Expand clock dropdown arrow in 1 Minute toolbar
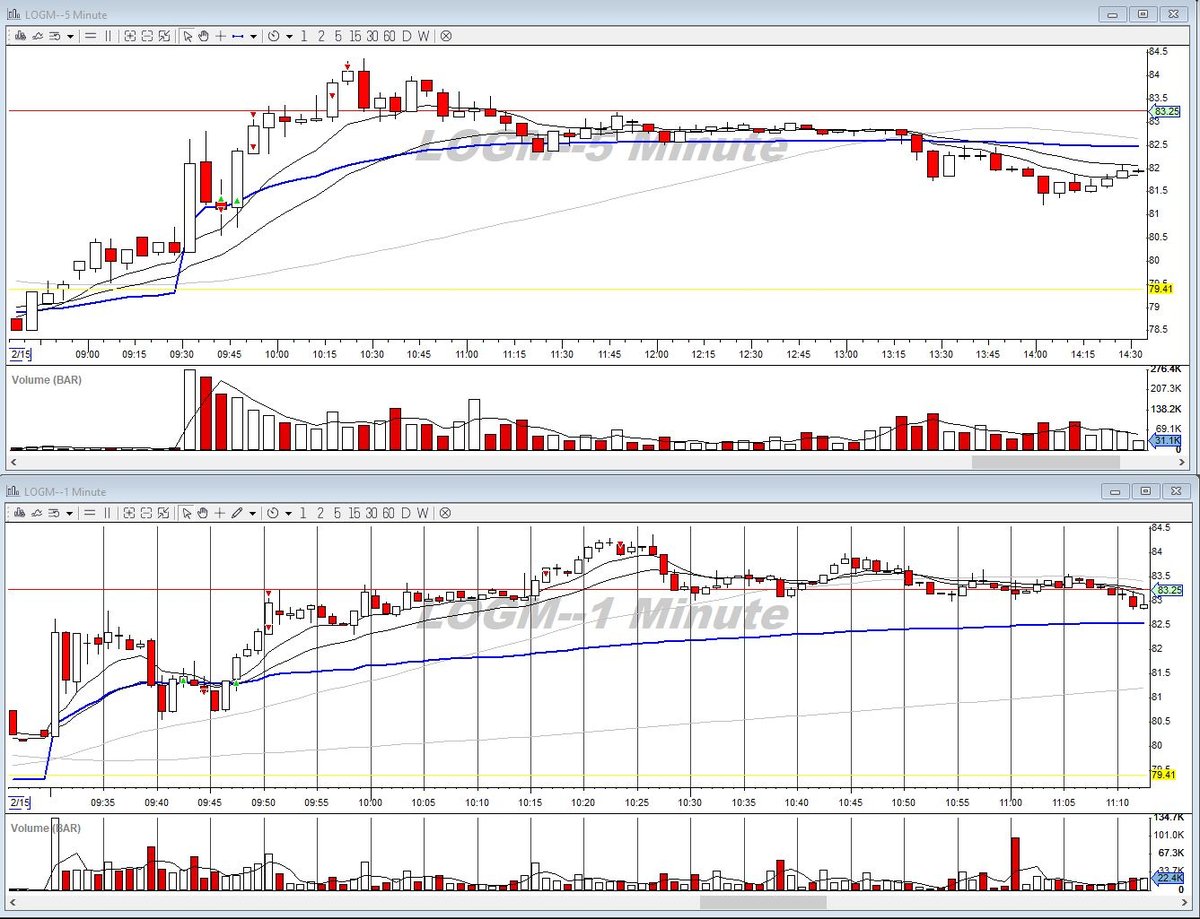1200x919 pixels. point(289,513)
